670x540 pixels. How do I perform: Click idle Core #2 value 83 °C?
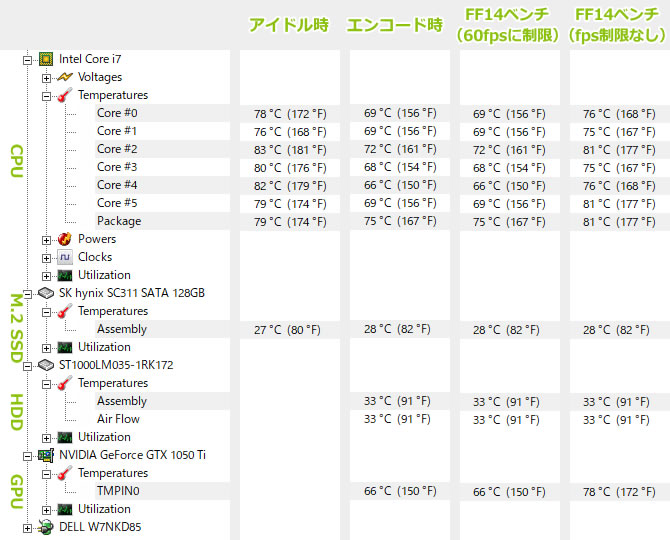(x=290, y=150)
